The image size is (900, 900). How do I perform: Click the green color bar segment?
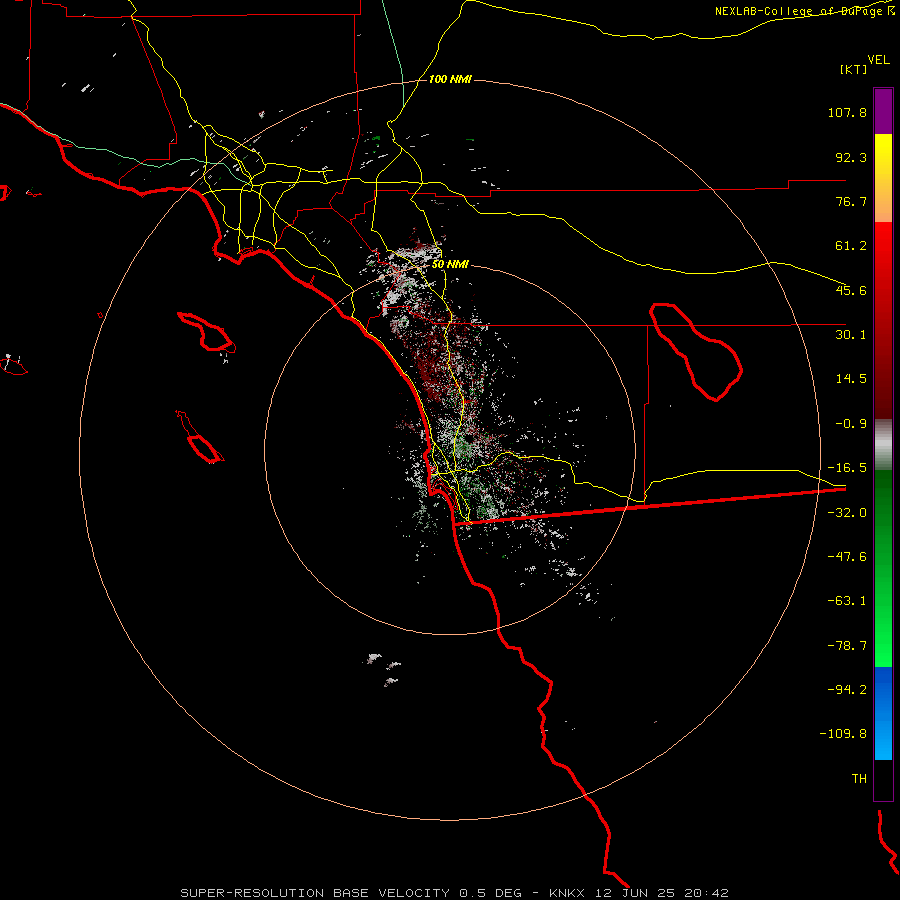(883, 569)
